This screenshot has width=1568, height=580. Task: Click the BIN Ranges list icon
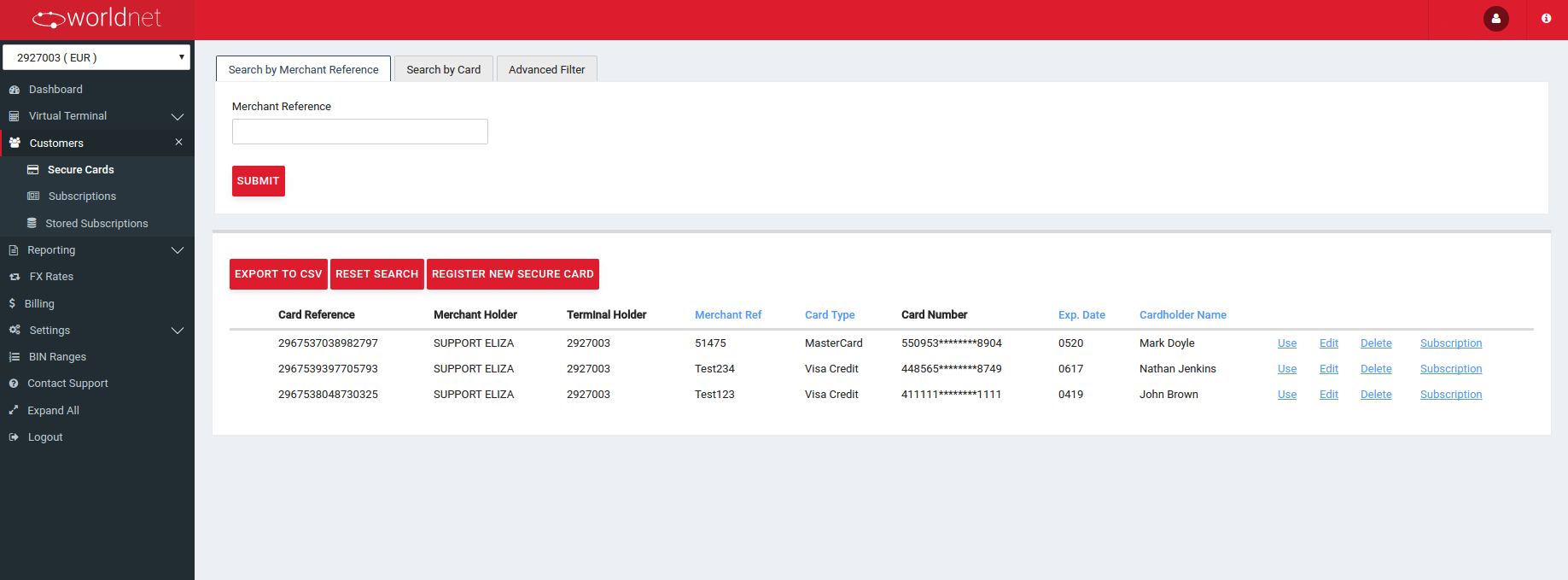tap(14, 357)
